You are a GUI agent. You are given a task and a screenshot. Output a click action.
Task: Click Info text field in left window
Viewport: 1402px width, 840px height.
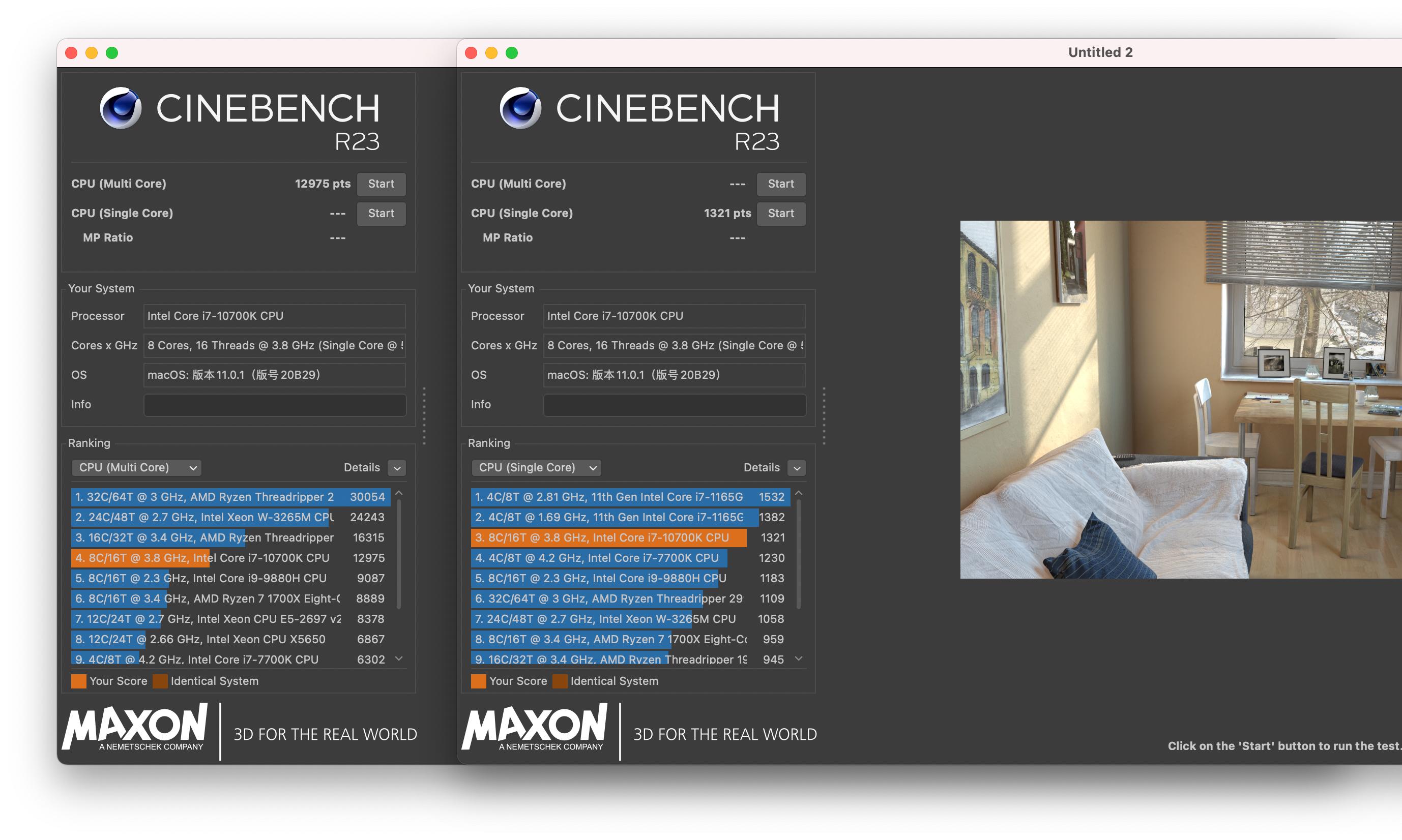point(275,405)
